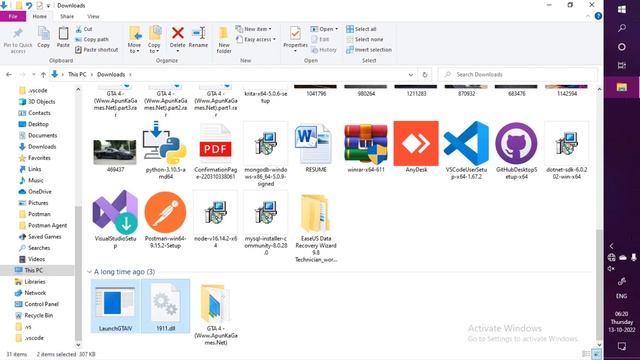Refresh the Downloads folder view
The image size is (640, 360).
tap(425, 75)
